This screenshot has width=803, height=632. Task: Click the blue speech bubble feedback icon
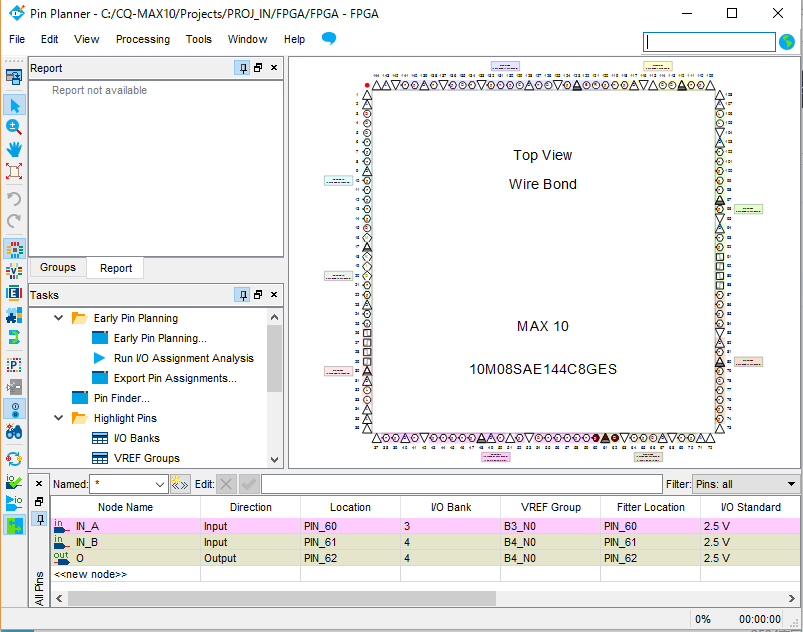(x=329, y=38)
